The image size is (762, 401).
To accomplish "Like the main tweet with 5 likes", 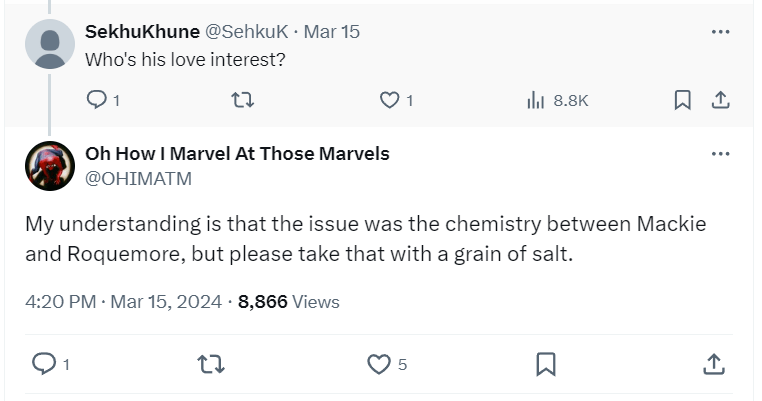I will [x=378, y=364].
